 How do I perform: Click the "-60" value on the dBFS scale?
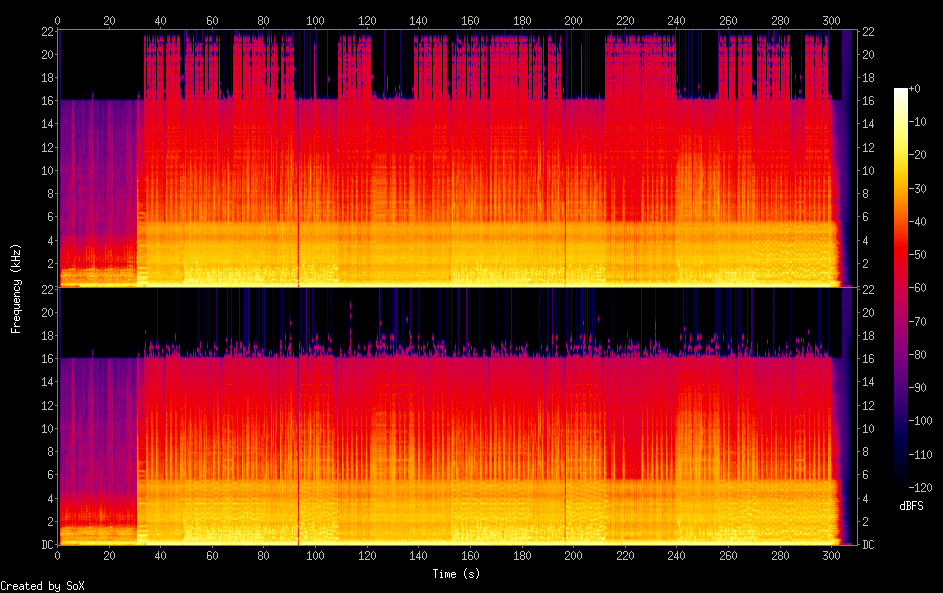pos(918,287)
